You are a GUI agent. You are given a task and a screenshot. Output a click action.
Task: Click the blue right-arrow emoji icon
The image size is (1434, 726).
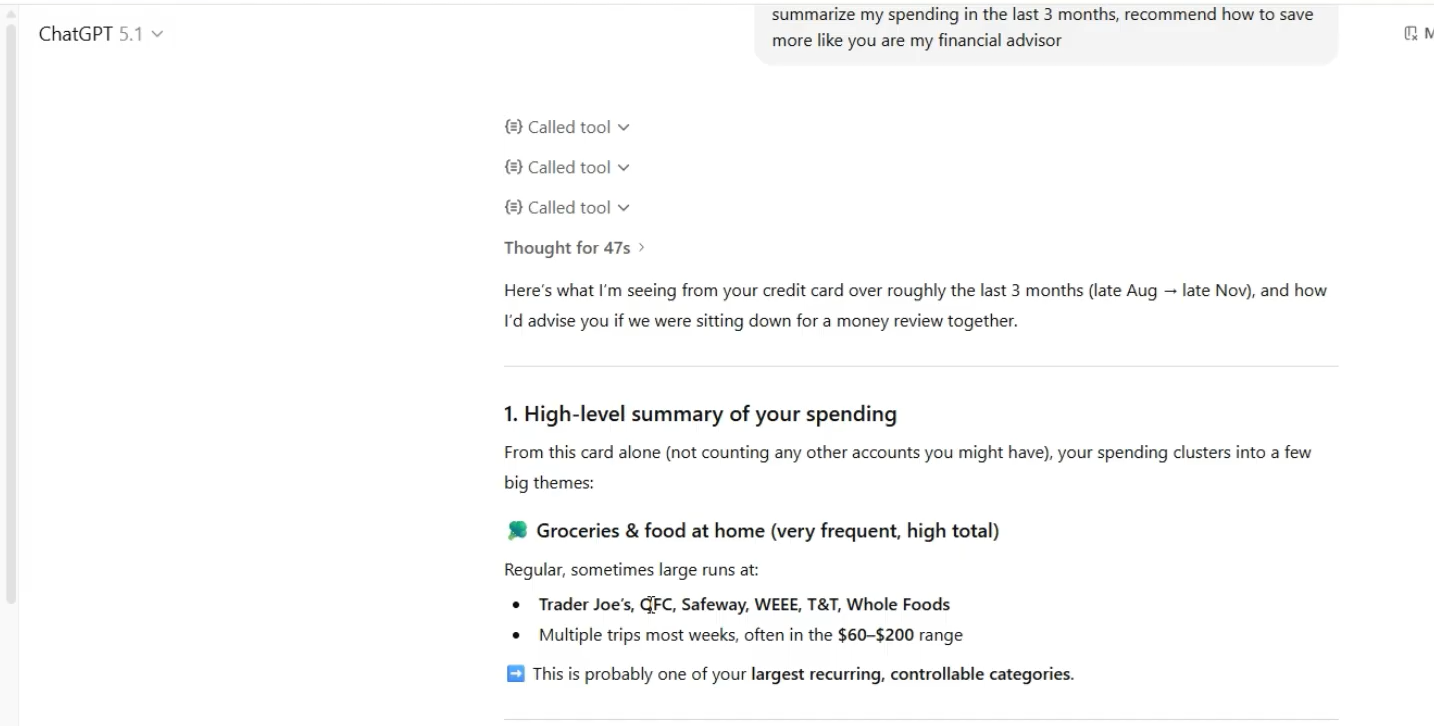(x=515, y=674)
